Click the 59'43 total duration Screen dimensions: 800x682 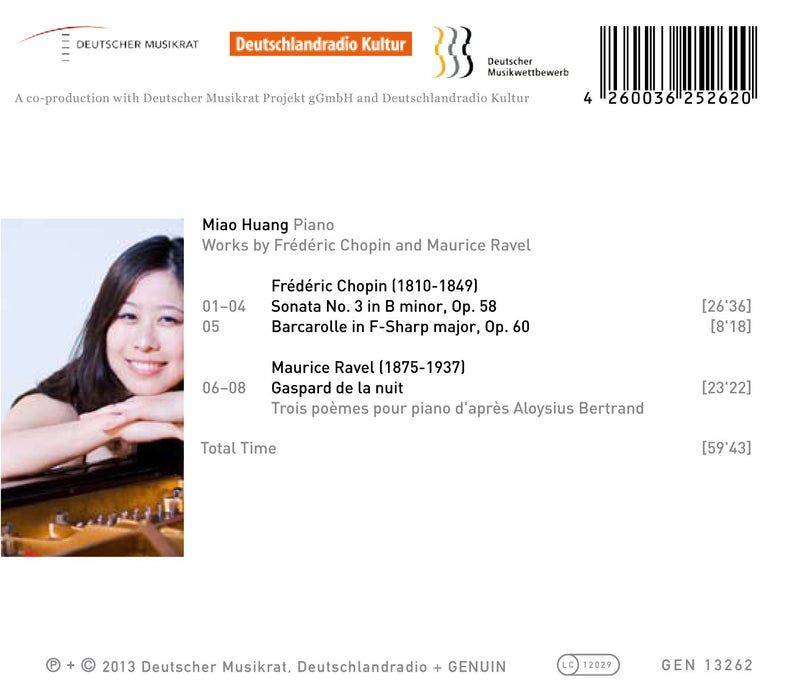point(727,448)
